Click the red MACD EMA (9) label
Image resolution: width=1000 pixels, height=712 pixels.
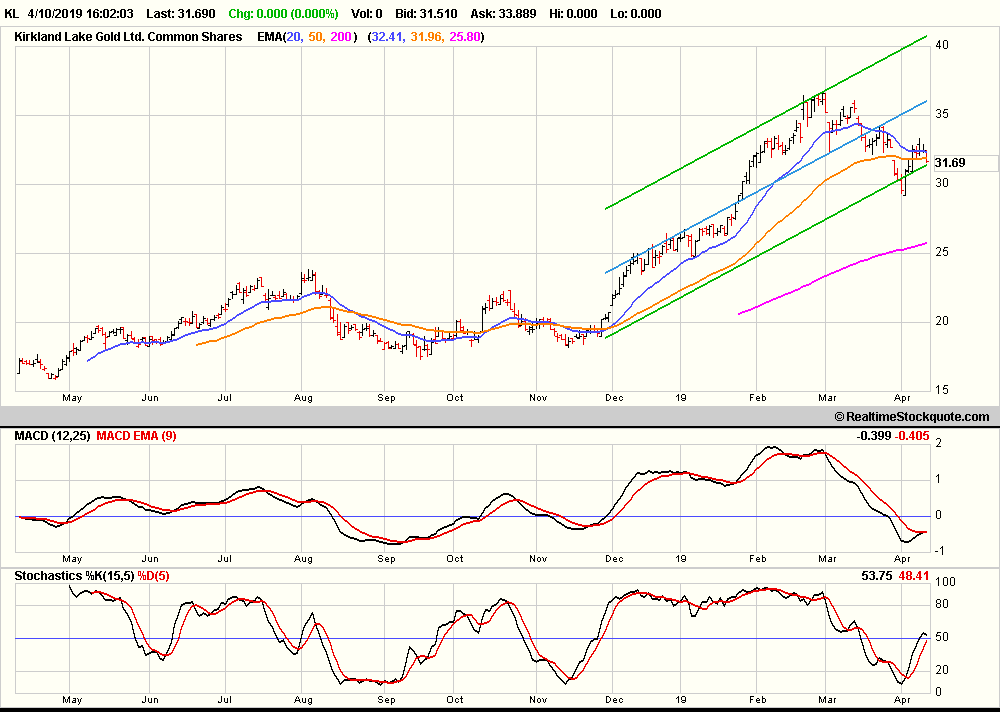[136, 436]
